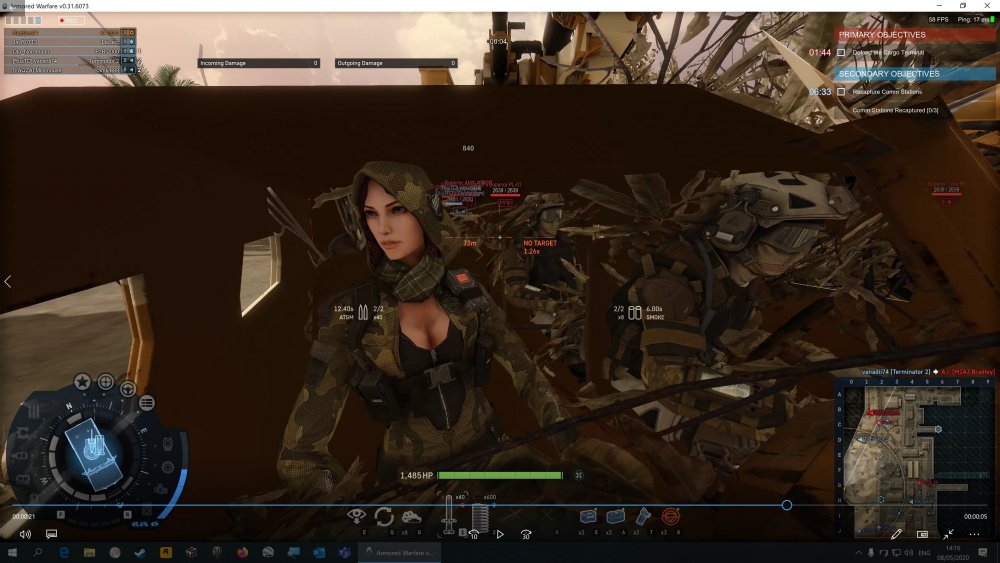Click the 01:44 primary objective timer
This screenshot has height=563, width=1000.
pyautogui.click(x=820, y=52)
